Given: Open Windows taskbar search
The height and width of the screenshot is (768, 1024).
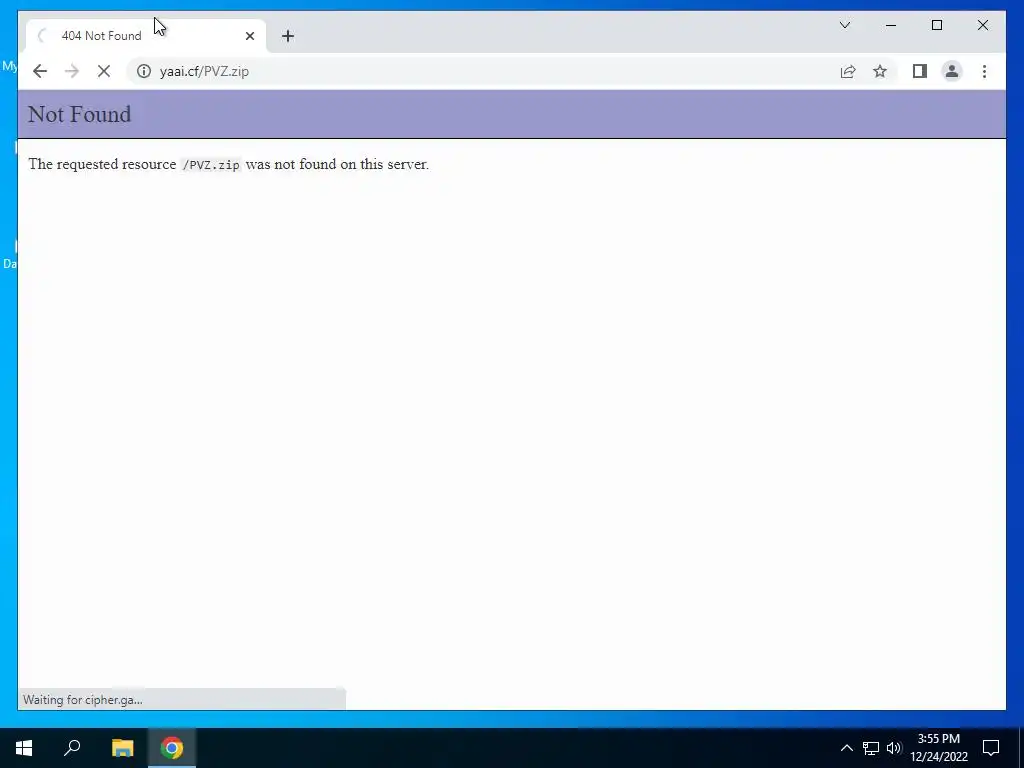Looking at the screenshot, I should [72, 748].
